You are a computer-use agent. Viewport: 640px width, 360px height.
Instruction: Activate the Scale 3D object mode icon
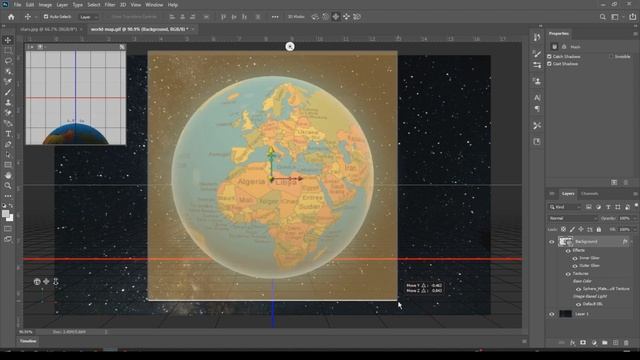(x=357, y=17)
